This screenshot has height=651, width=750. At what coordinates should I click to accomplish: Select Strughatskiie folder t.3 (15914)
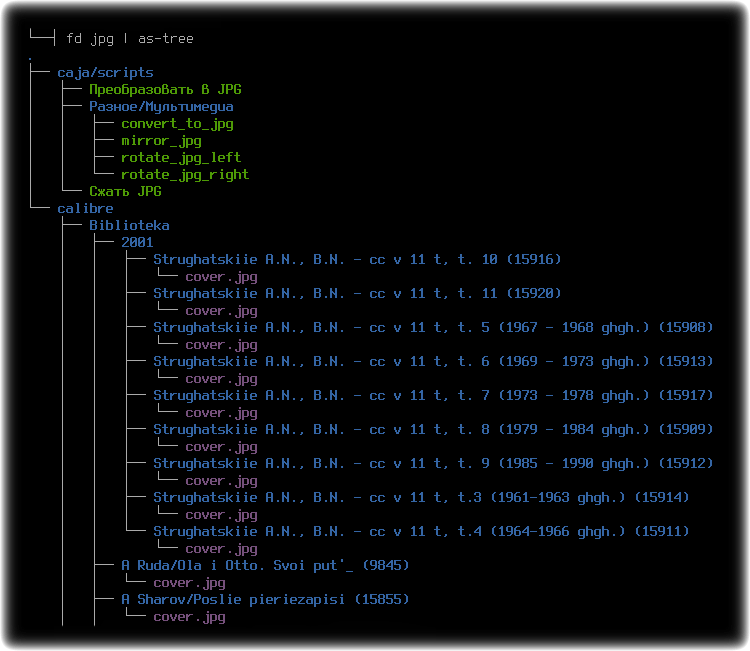pos(421,497)
